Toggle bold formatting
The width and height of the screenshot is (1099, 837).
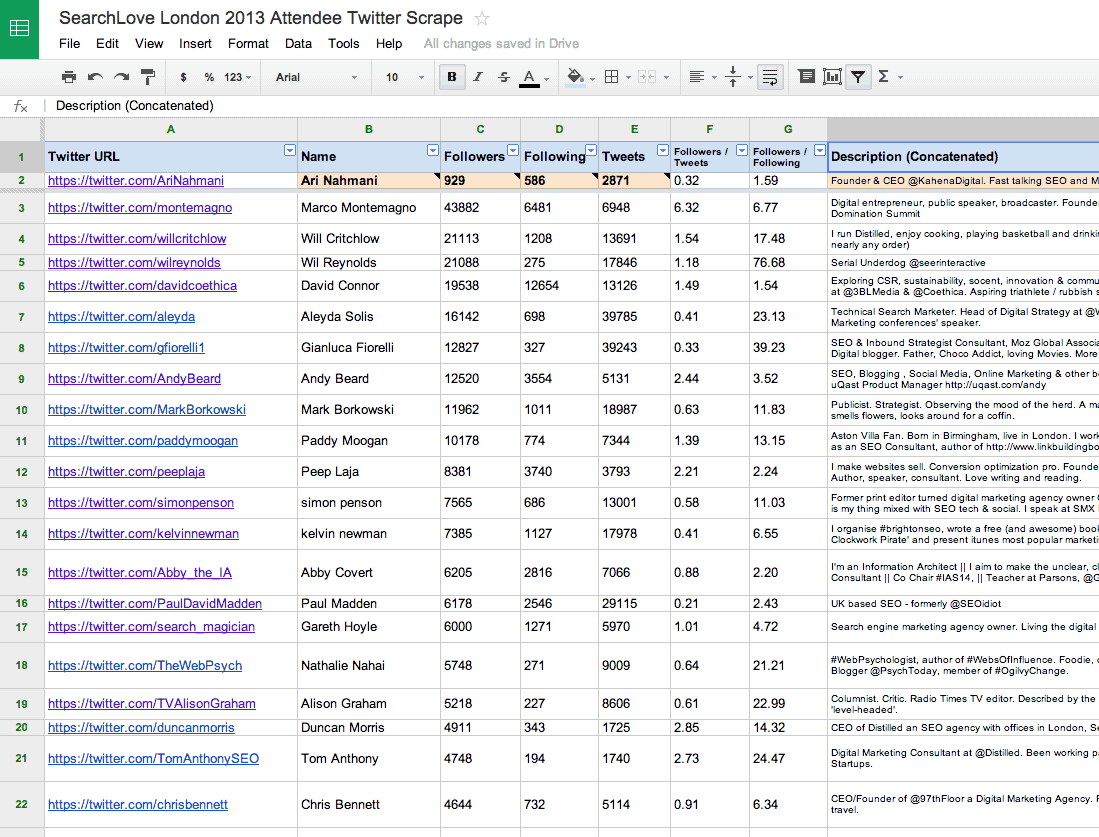click(452, 77)
